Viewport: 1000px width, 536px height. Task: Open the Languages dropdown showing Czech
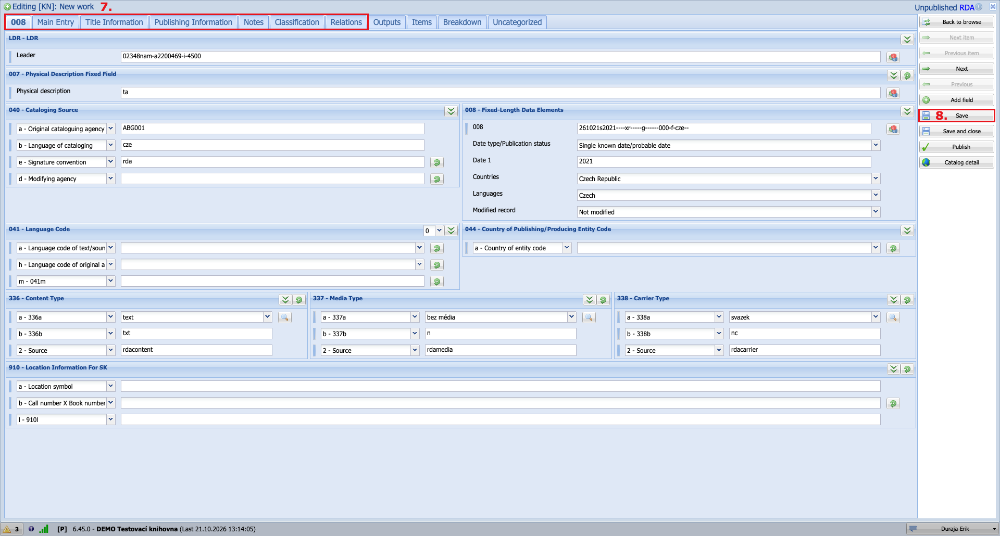[876, 195]
